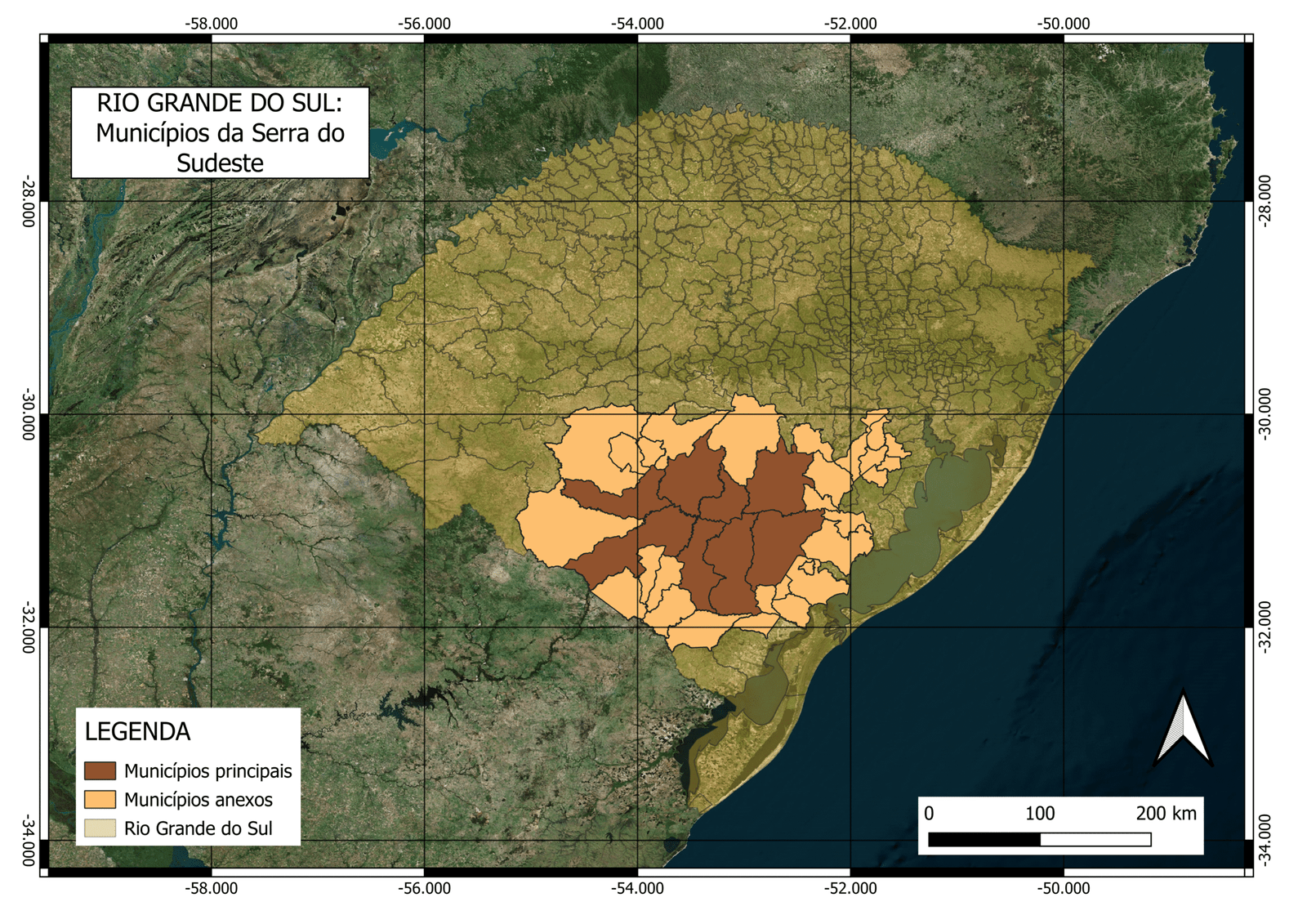Click '-54.000' longitude label on top edge
Screen dimensions: 1307x924
point(637,24)
